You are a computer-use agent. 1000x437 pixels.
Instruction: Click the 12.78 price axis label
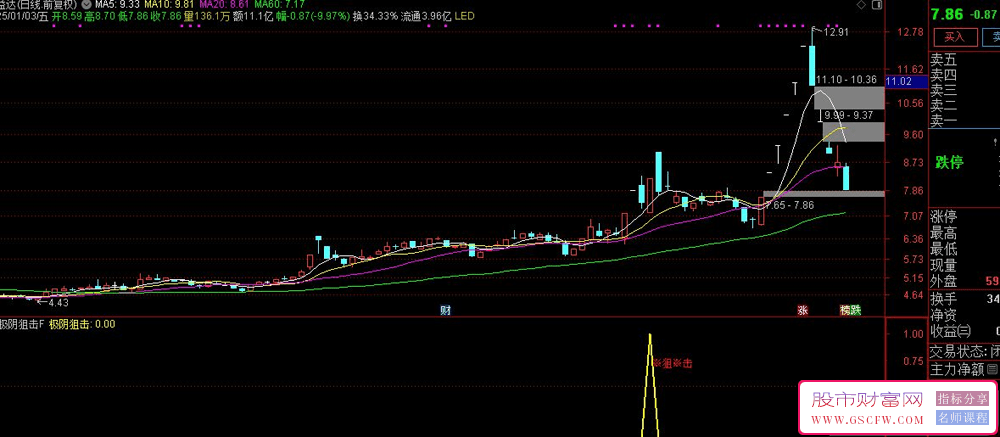tap(910, 33)
